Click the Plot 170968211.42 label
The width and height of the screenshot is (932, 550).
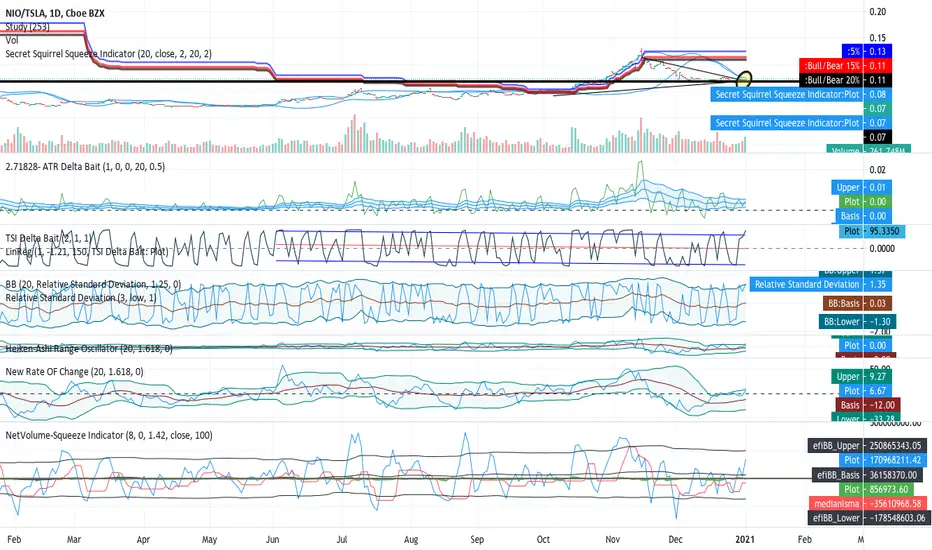point(883,460)
